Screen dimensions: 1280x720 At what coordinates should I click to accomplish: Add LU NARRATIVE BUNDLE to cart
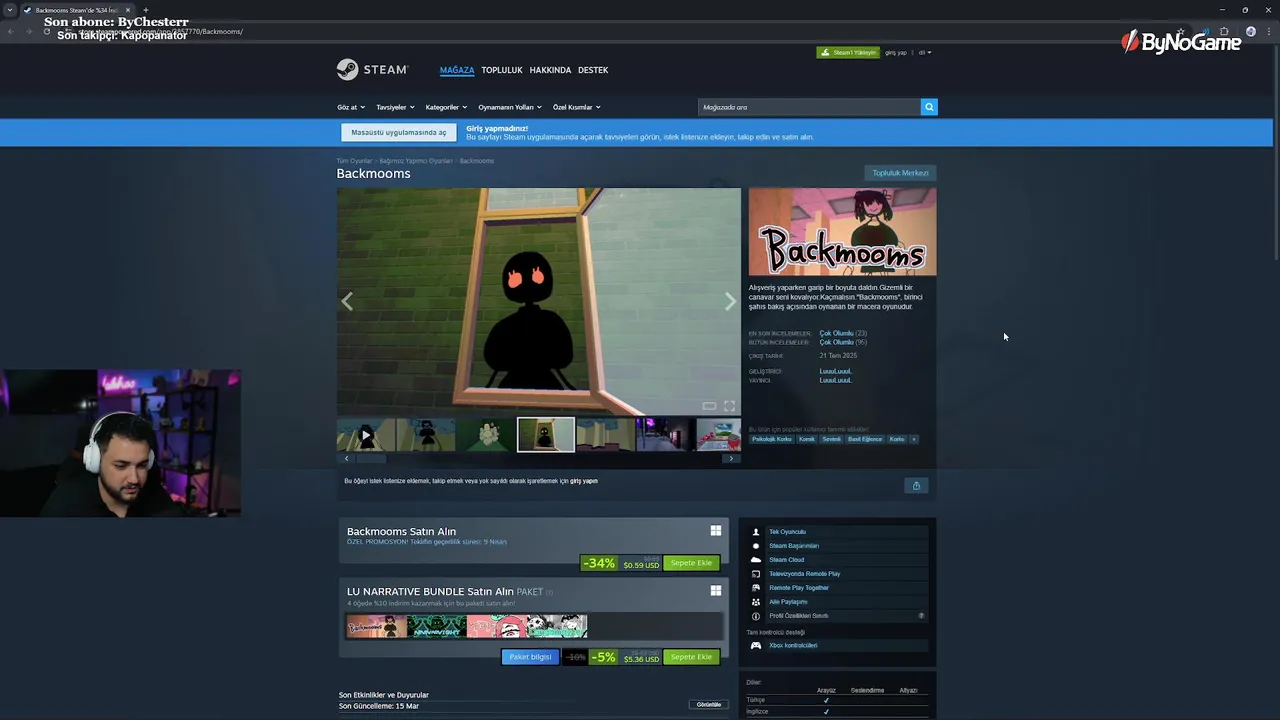pyautogui.click(x=691, y=657)
